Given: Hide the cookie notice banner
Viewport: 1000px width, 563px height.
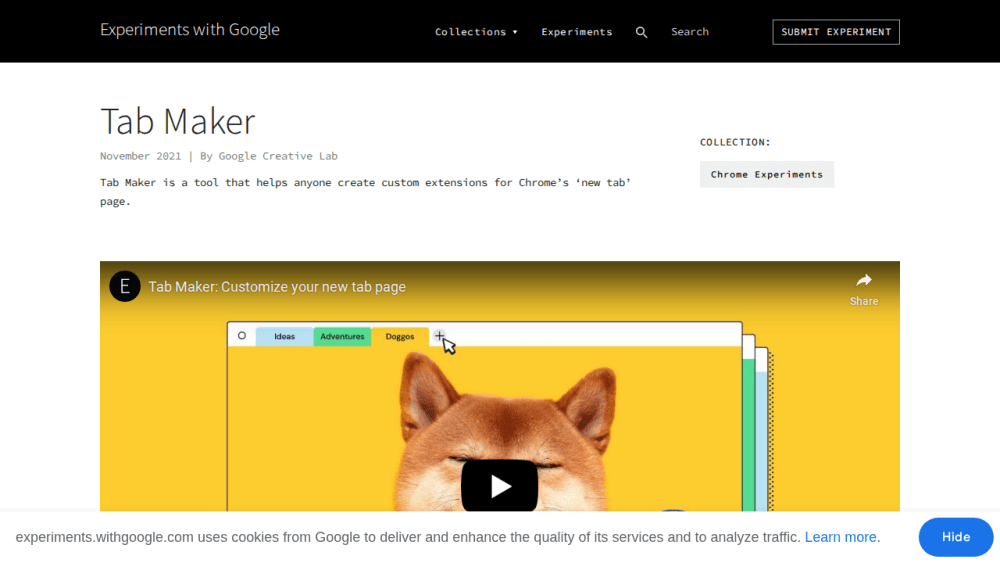Looking at the screenshot, I should [x=955, y=537].
